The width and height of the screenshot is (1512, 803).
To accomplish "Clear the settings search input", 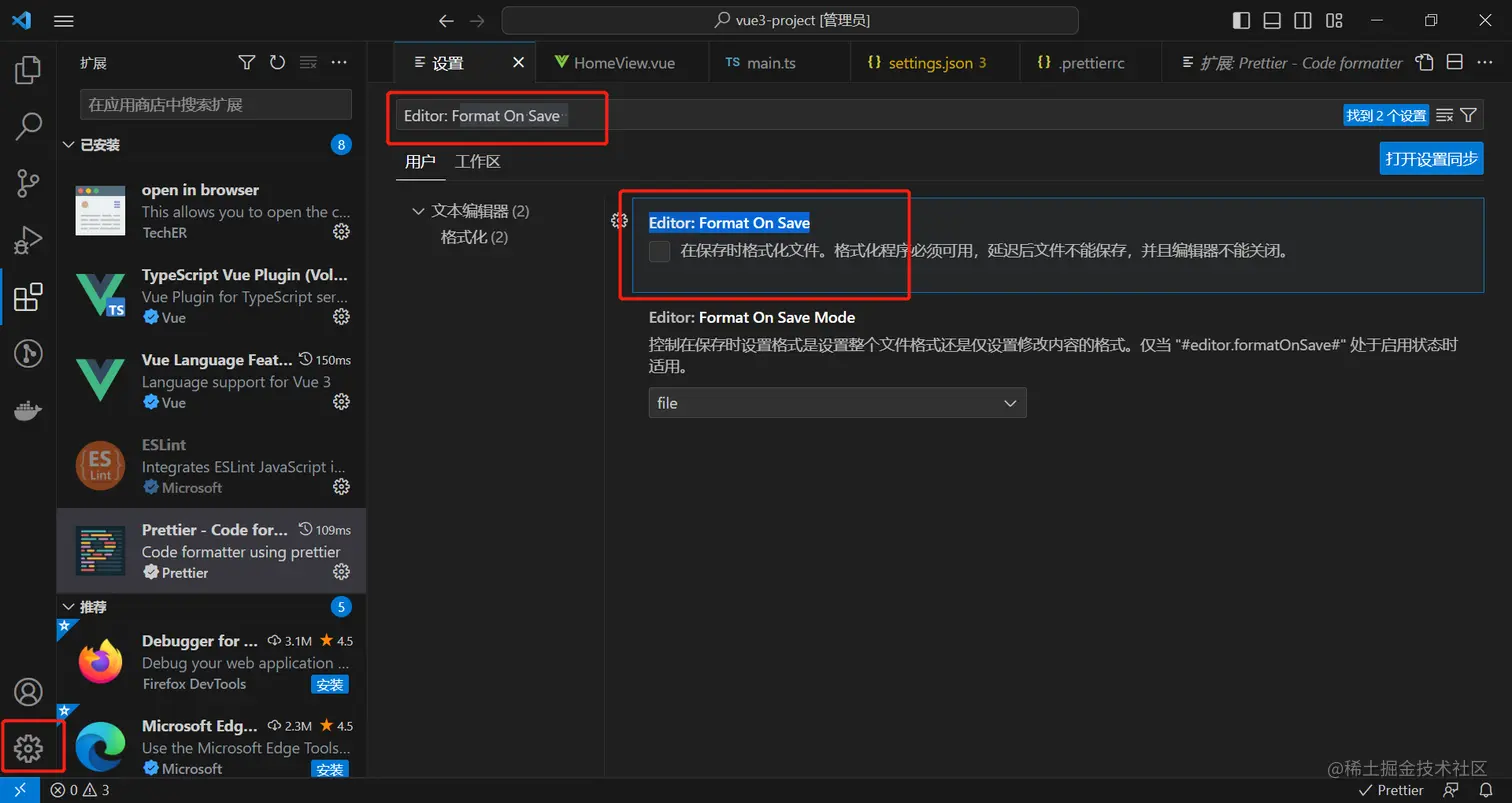I will tap(1444, 115).
